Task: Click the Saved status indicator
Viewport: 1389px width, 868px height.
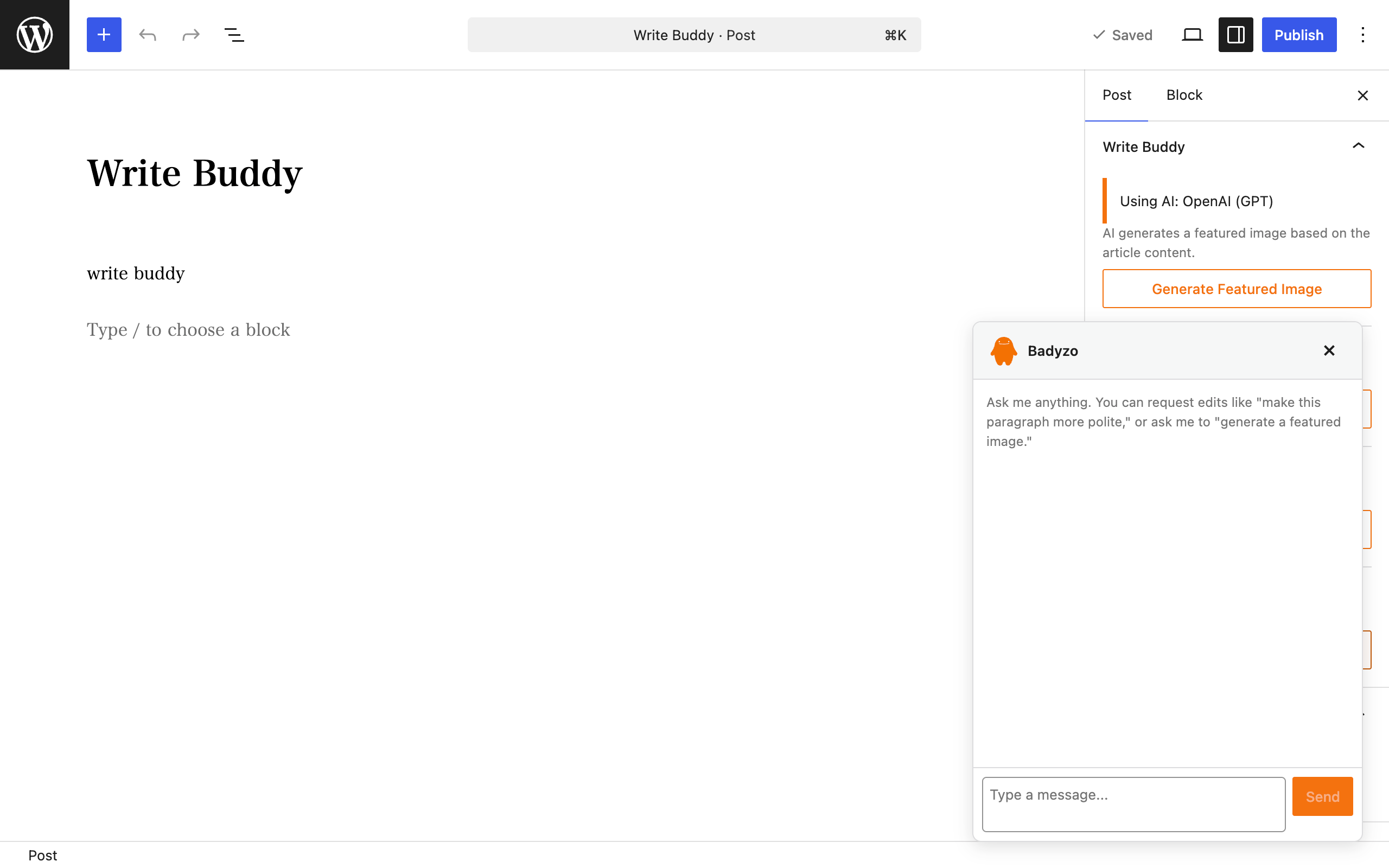Action: pyautogui.click(x=1123, y=35)
